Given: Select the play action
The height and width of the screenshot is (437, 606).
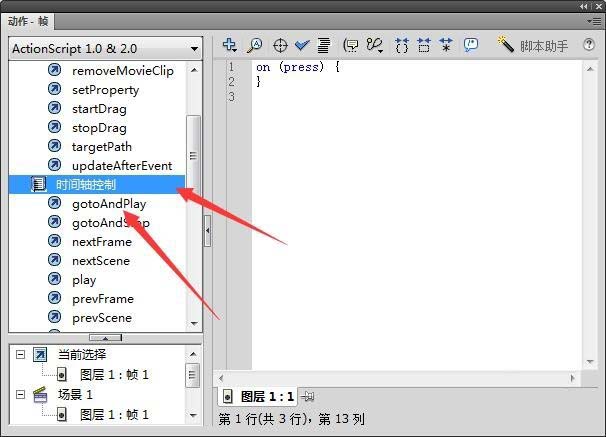Looking at the screenshot, I should click(x=84, y=280).
